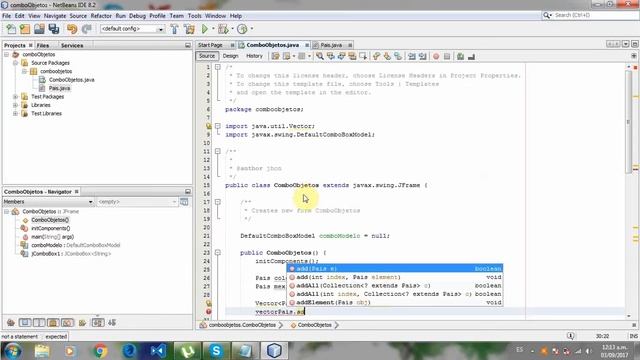Toggle Rectangular Selection in editor toolbar

(x=362, y=56)
